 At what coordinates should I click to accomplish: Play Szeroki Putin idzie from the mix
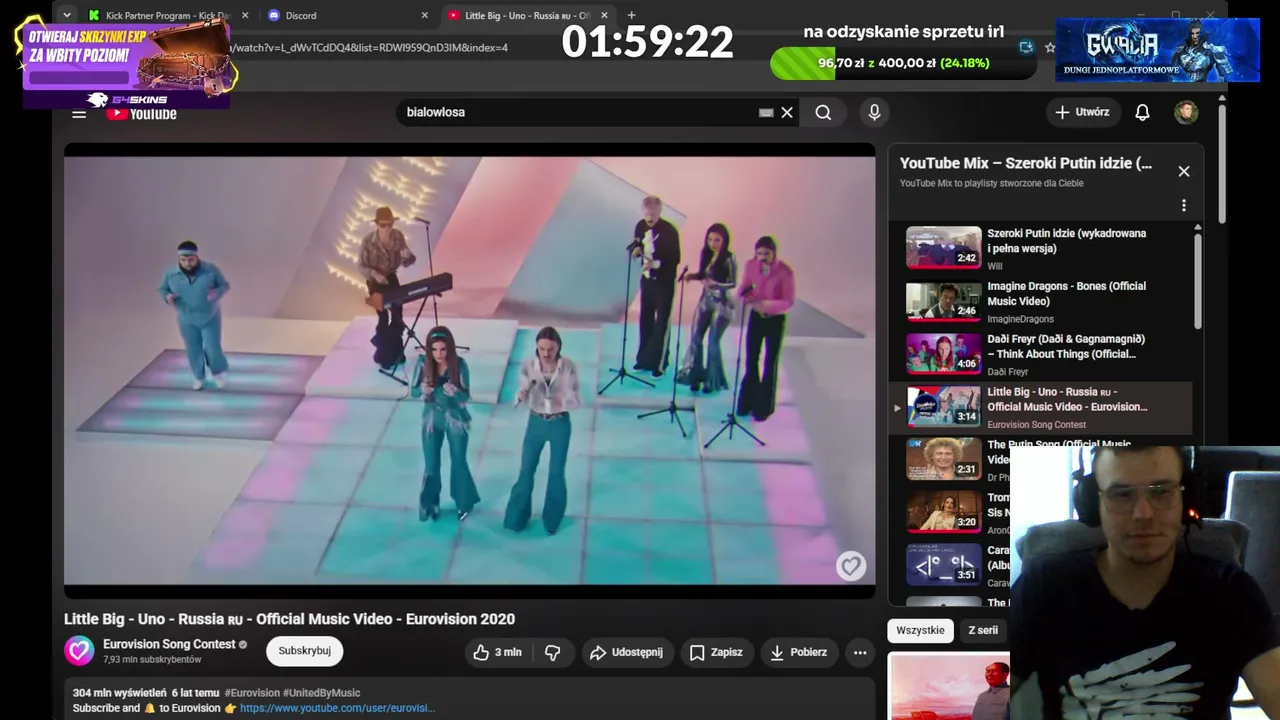(1042, 248)
